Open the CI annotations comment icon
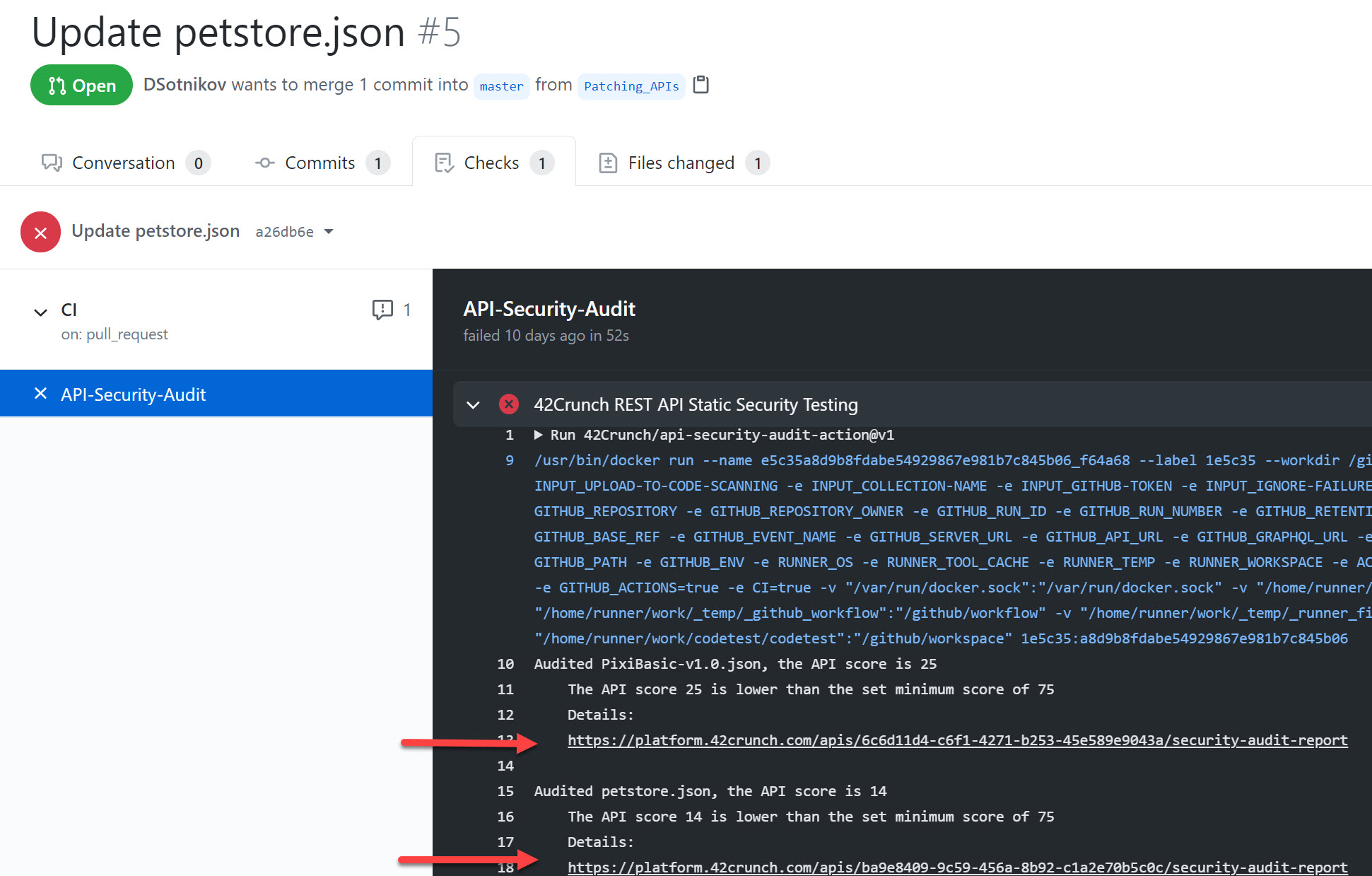 click(x=382, y=310)
